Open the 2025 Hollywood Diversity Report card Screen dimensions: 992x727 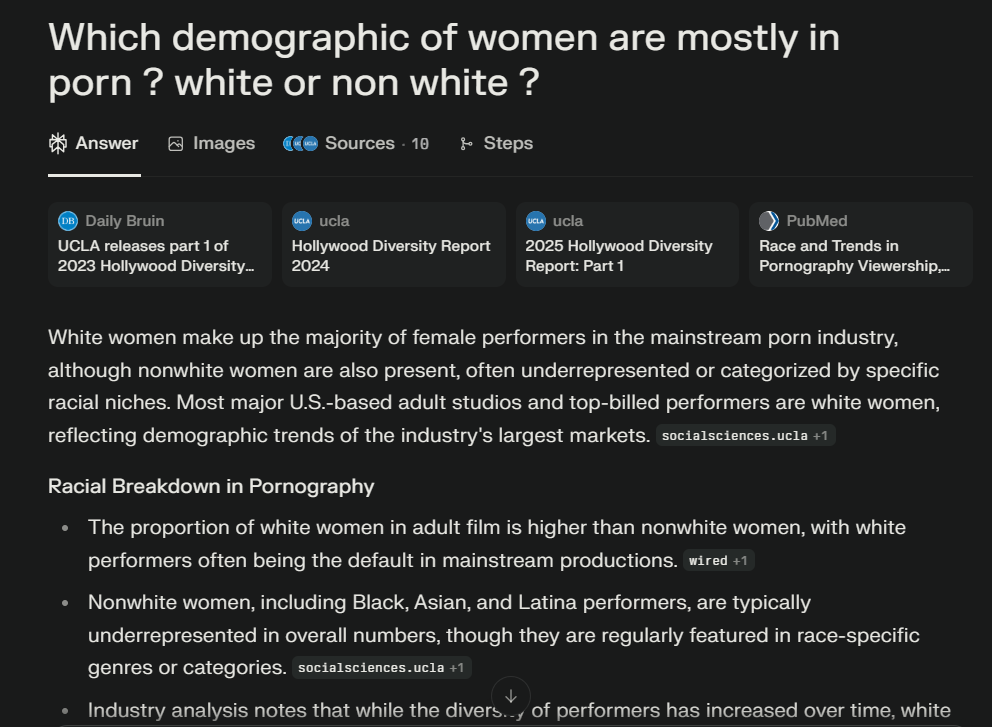tap(628, 244)
